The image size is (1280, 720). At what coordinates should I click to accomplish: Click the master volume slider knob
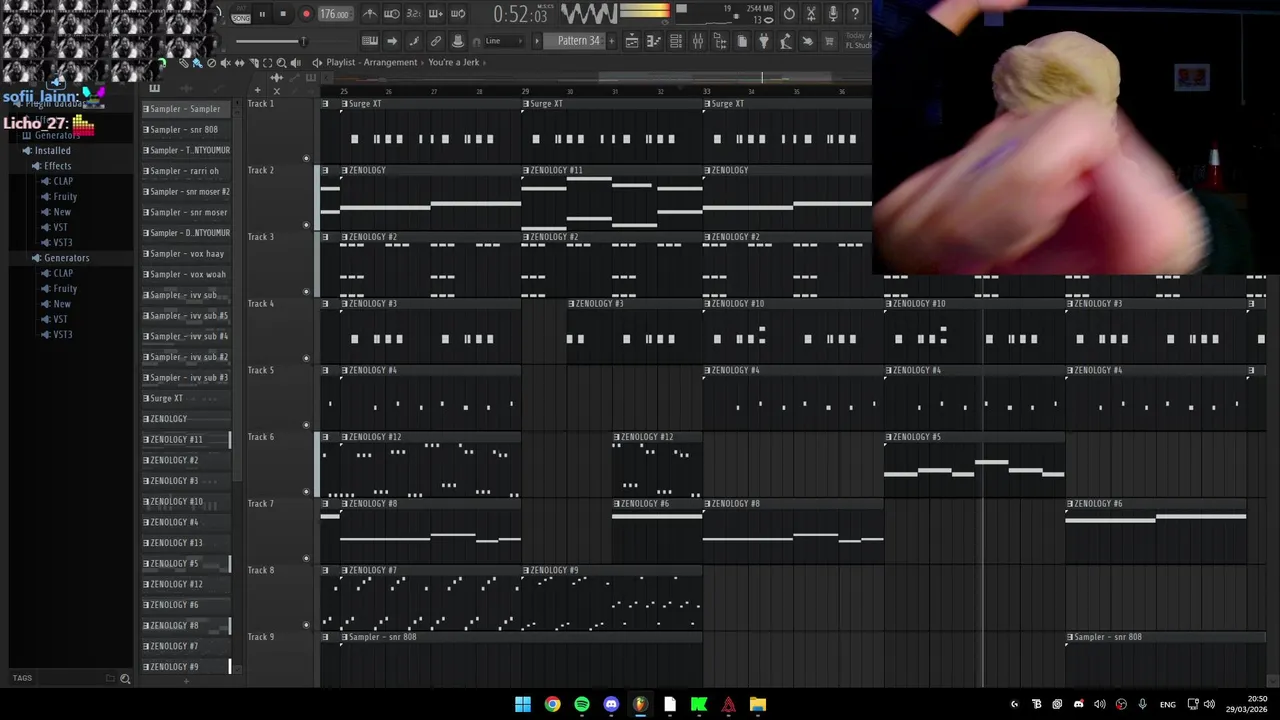point(303,41)
